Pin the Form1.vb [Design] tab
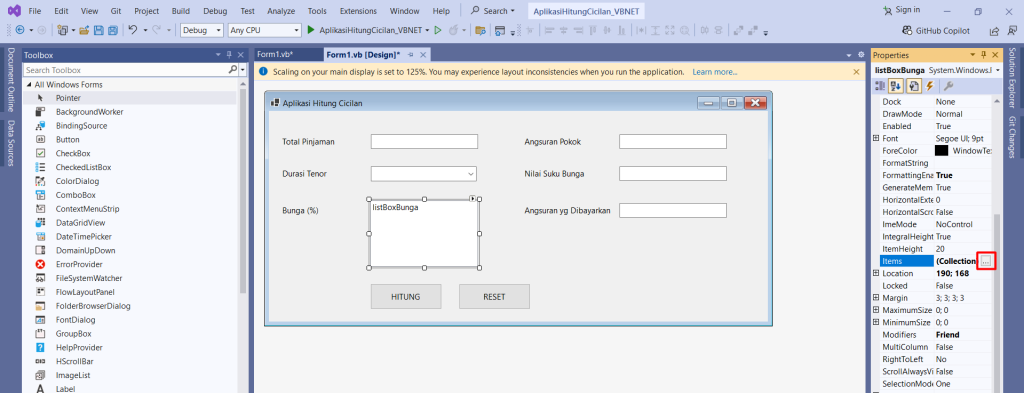 [411, 55]
